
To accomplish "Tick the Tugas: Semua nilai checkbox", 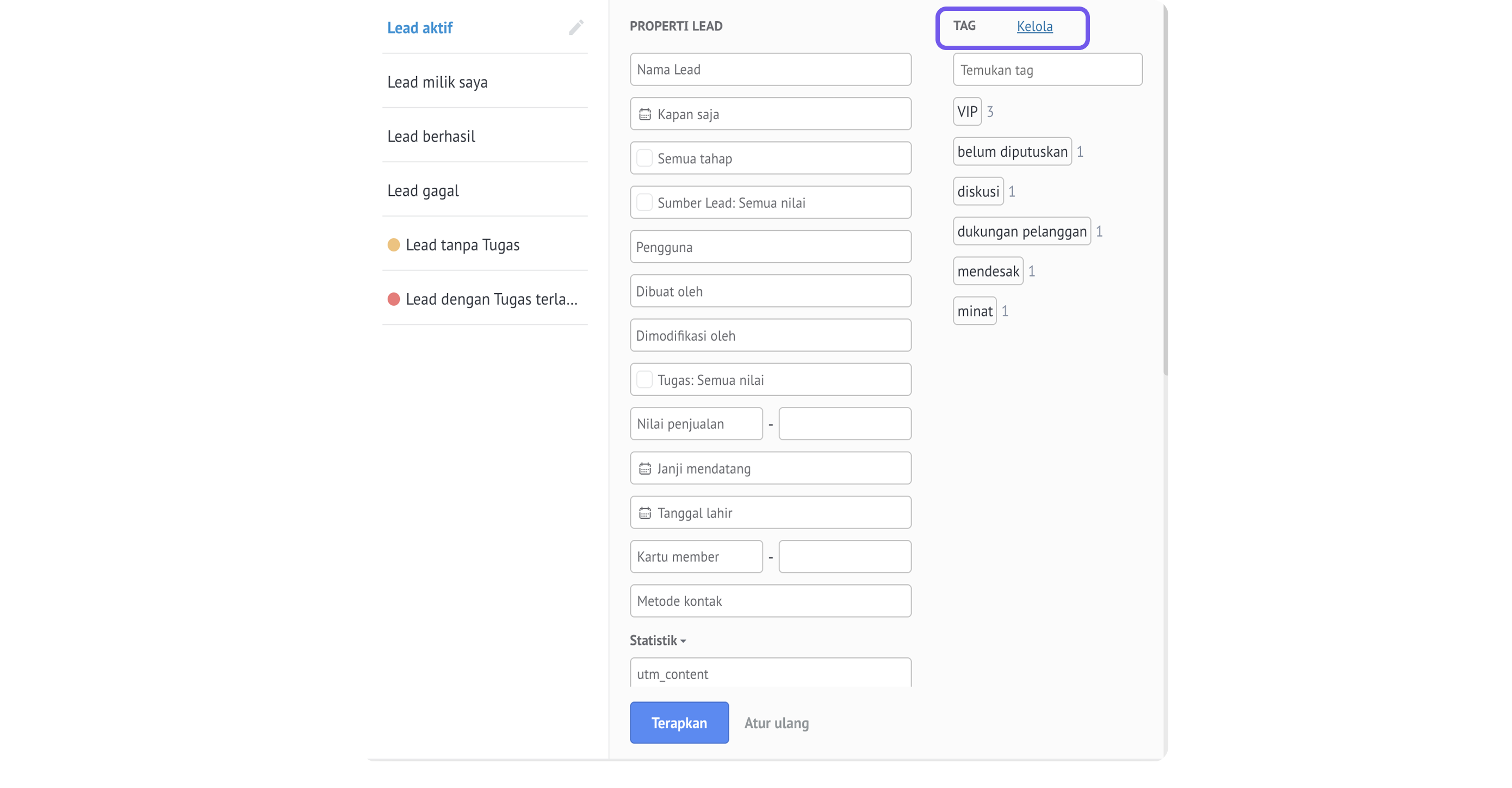I will (644, 380).
